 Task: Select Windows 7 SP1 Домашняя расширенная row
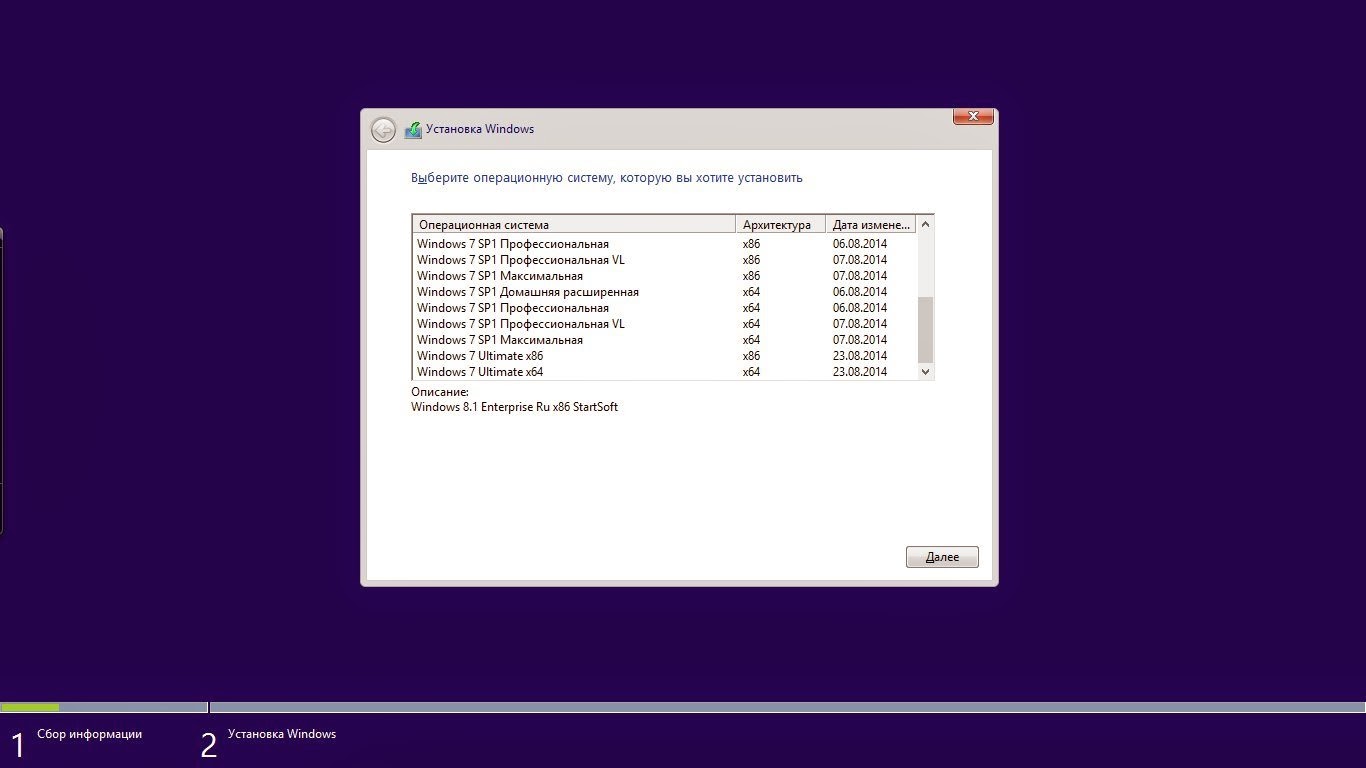pyautogui.click(x=664, y=292)
